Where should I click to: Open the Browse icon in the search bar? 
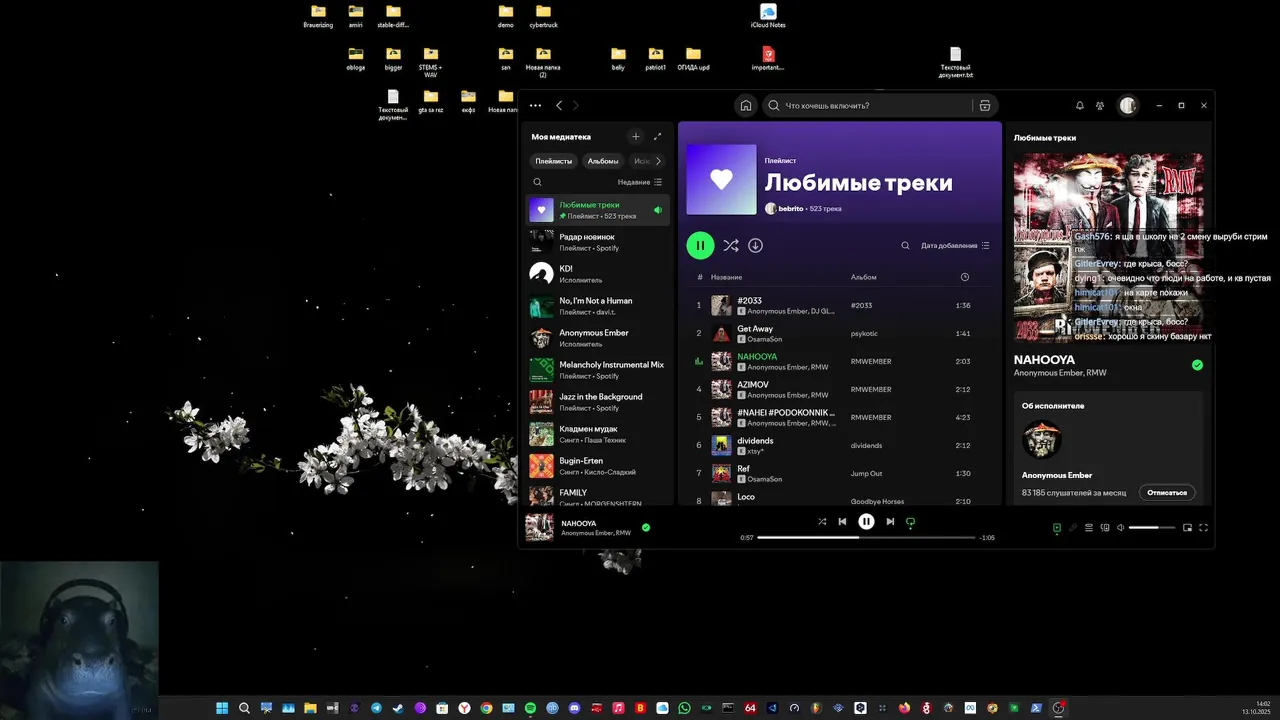(985, 105)
